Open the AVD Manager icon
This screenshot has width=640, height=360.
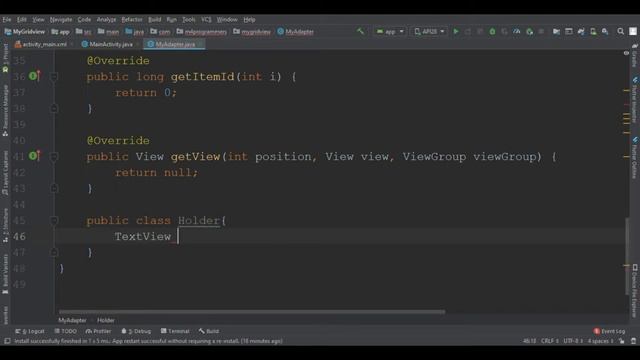[593, 31]
